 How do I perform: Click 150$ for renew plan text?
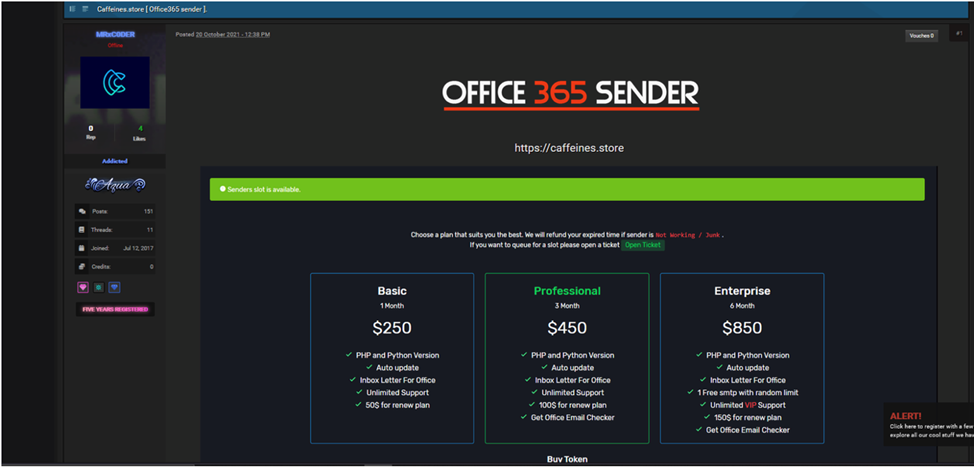747,417
